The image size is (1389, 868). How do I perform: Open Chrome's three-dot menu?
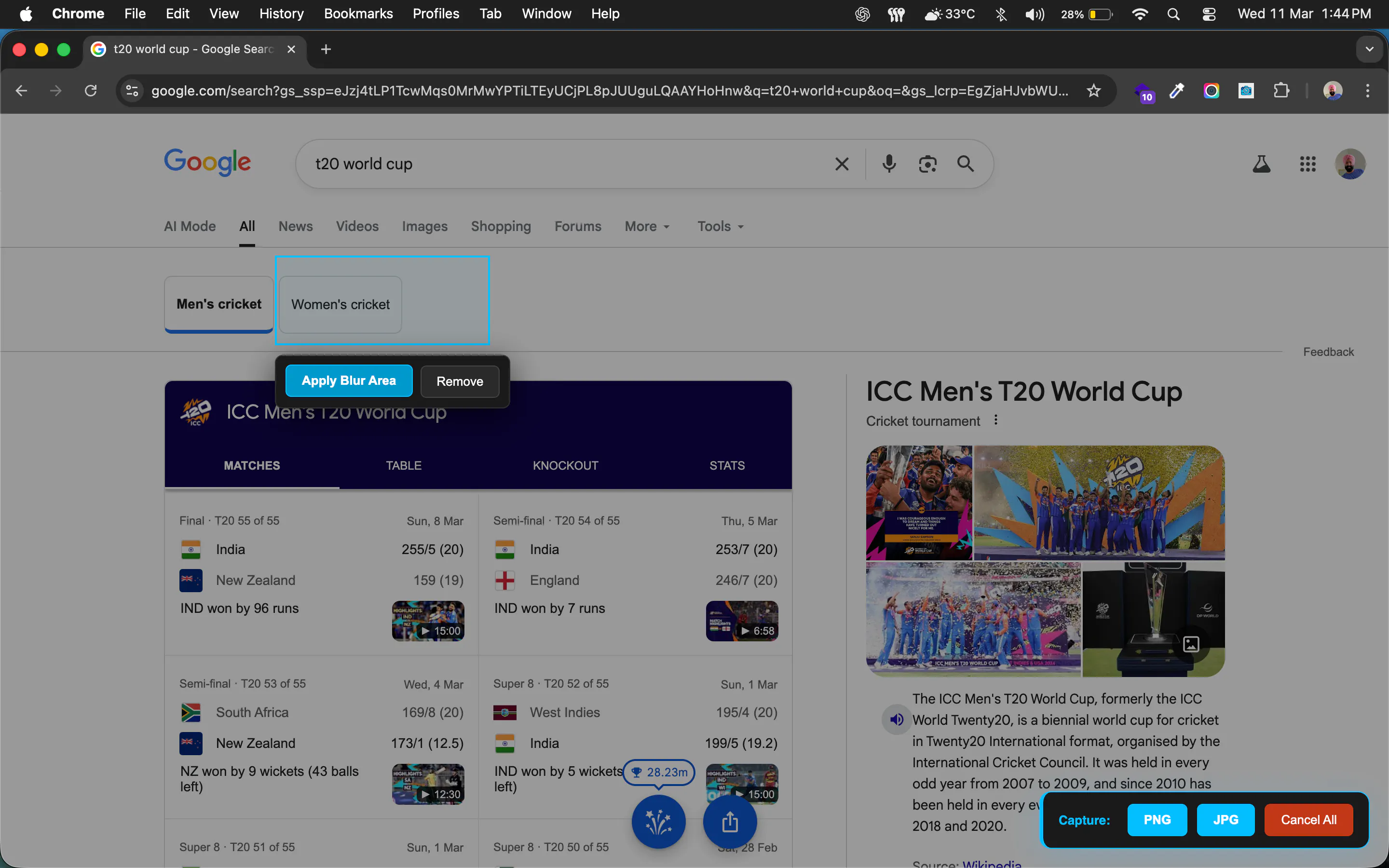[x=1368, y=91]
